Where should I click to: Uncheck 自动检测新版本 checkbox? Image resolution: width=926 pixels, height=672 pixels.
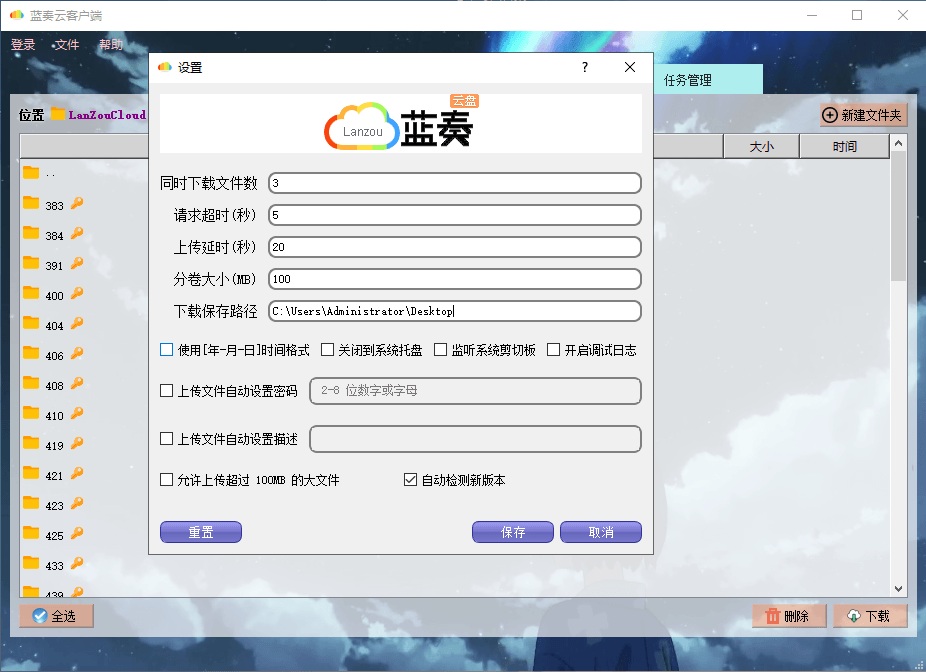410,479
